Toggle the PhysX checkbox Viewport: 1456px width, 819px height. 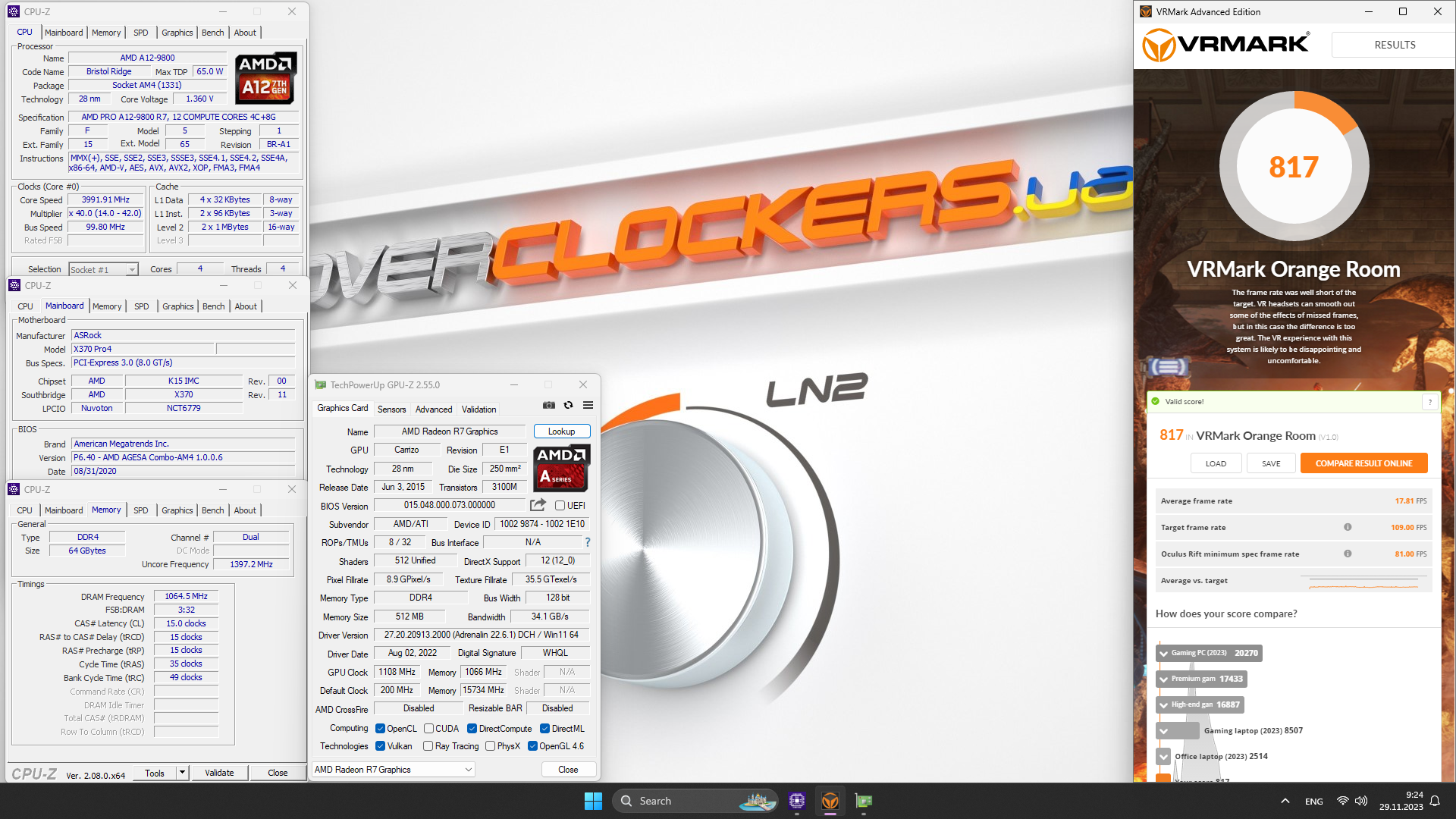coord(490,746)
